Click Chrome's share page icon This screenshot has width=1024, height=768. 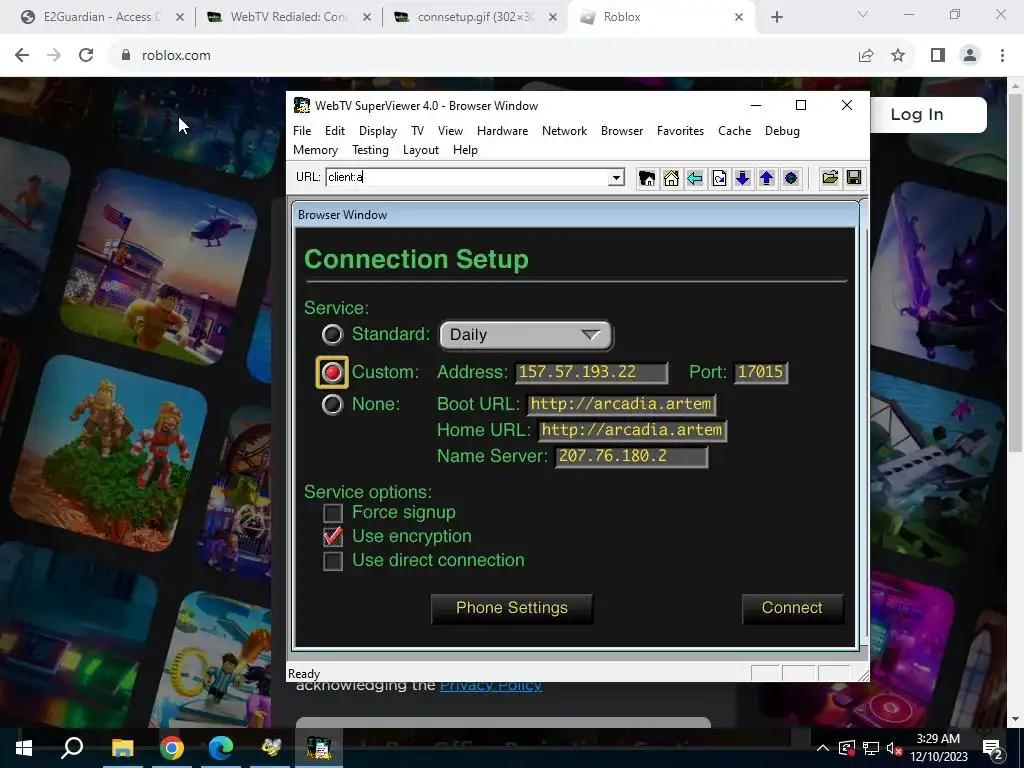[x=866, y=56]
